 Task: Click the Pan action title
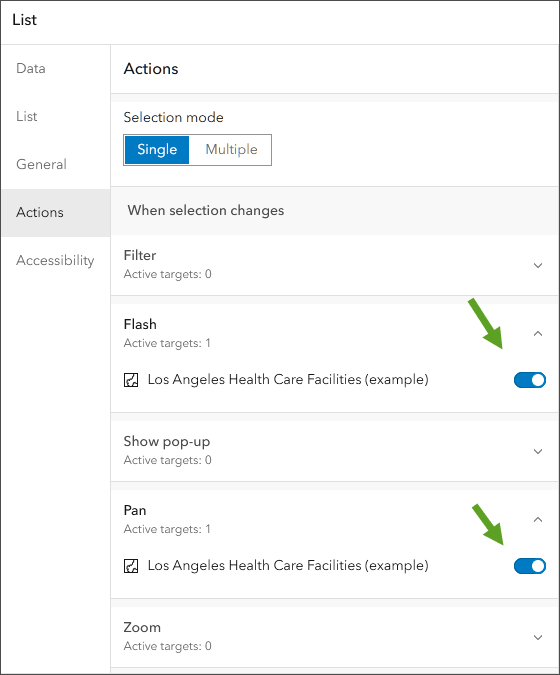click(x=135, y=510)
